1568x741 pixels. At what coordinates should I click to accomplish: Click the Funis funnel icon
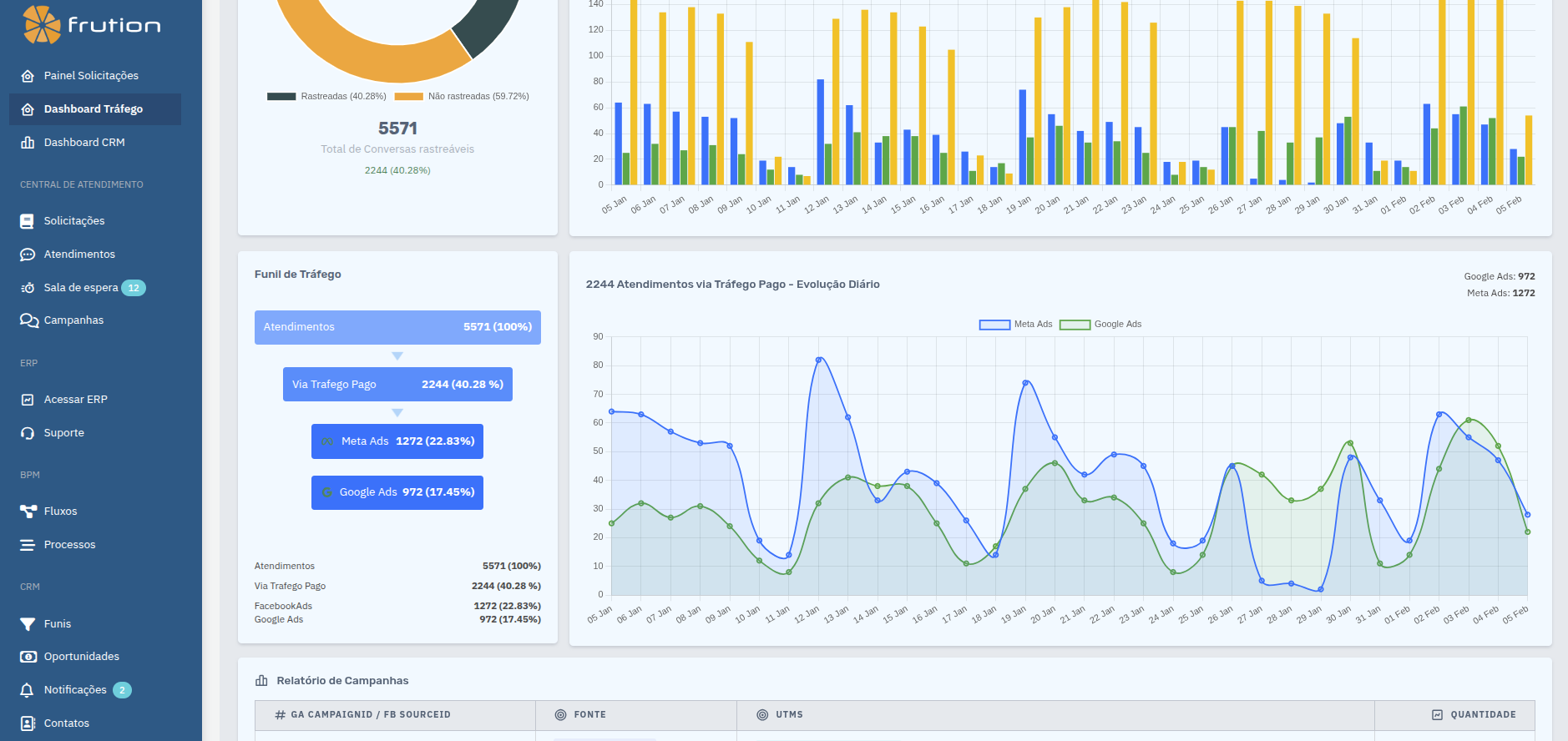(x=28, y=624)
